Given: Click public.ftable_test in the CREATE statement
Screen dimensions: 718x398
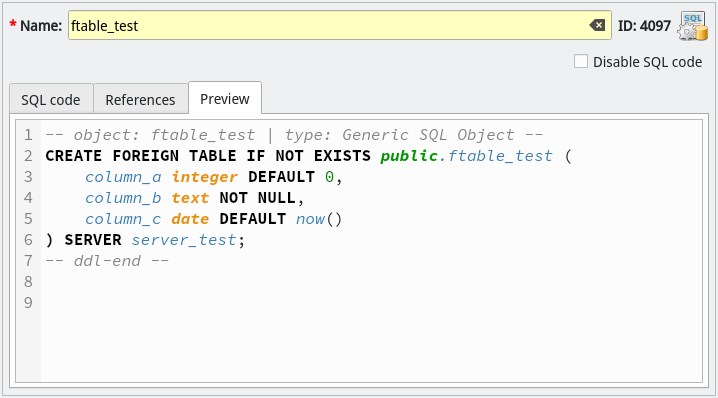Looking at the screenshot, I should [x=467, y=156].
